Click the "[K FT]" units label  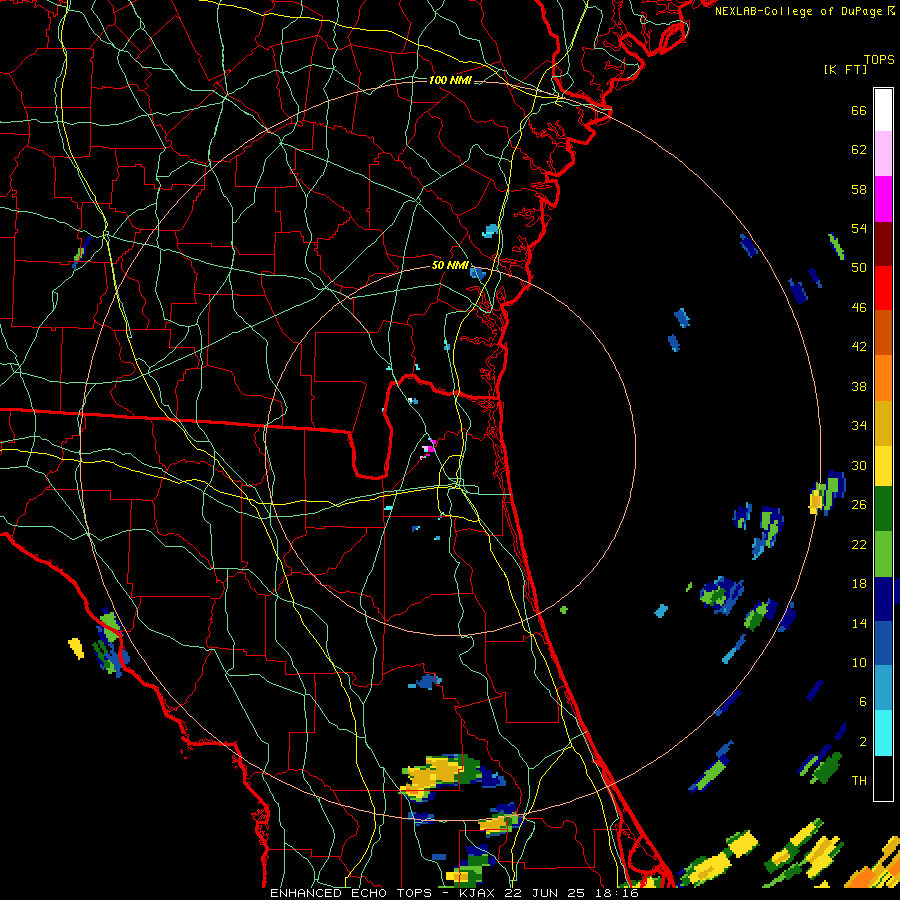pos(845,69)
